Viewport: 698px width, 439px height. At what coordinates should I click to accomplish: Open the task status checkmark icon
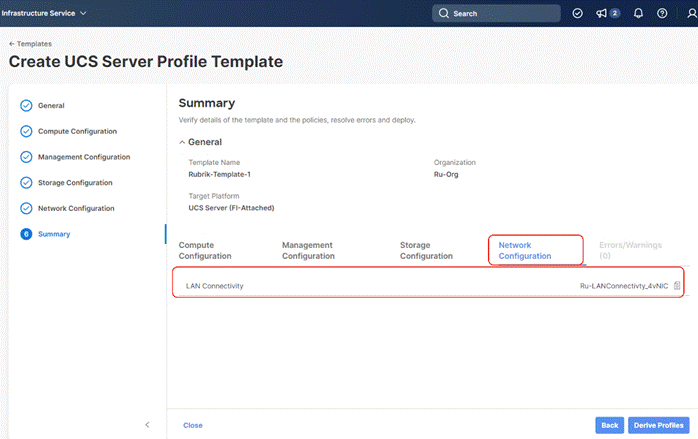[x=577, y=13]
